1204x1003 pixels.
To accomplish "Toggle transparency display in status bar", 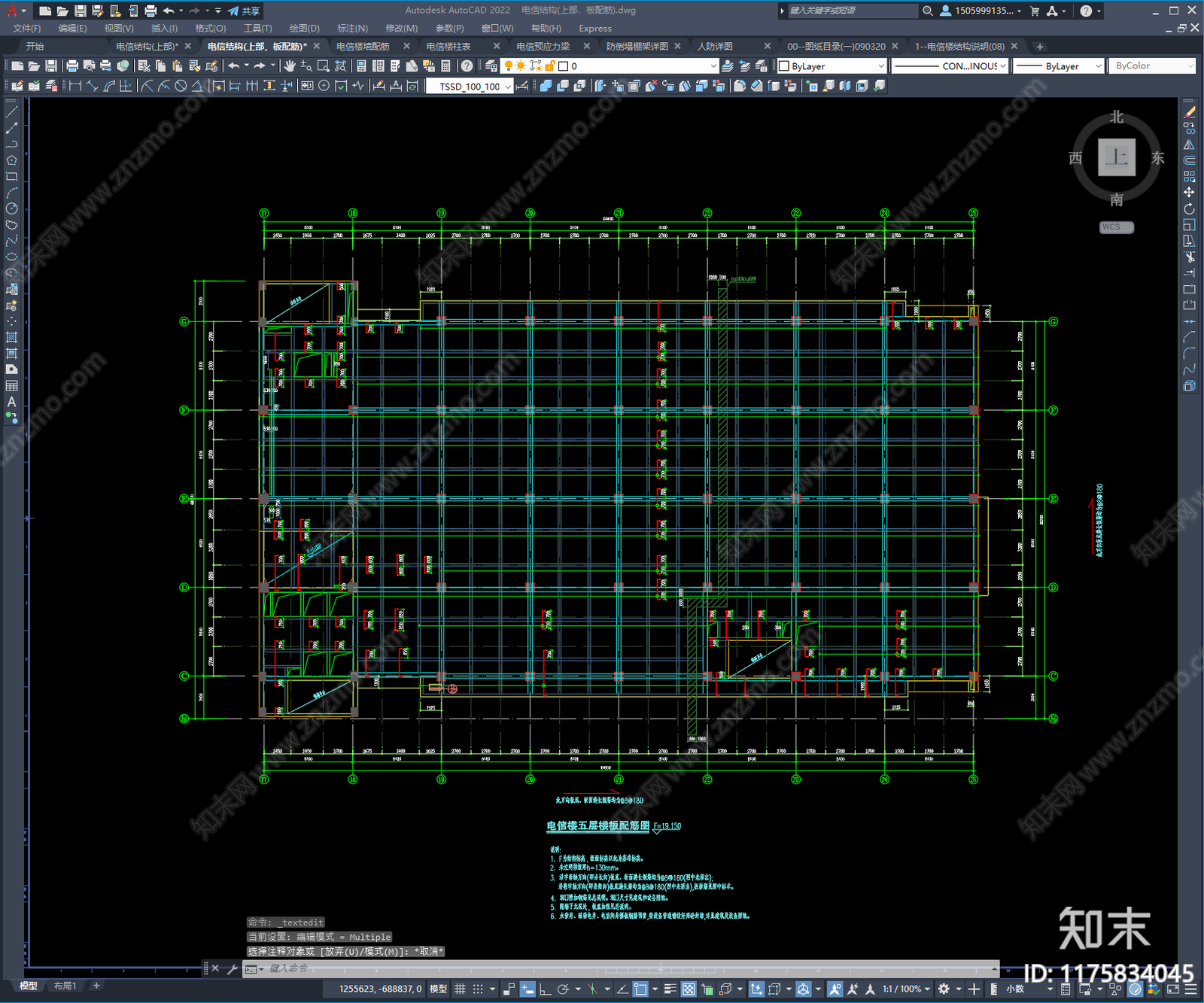I will (689, 989).
